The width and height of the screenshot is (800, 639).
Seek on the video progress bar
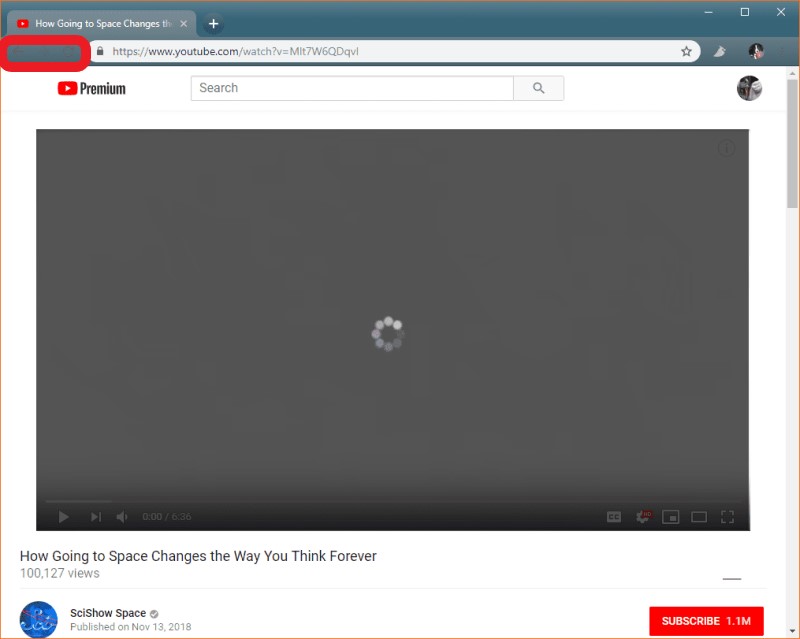tap(392, 501)
